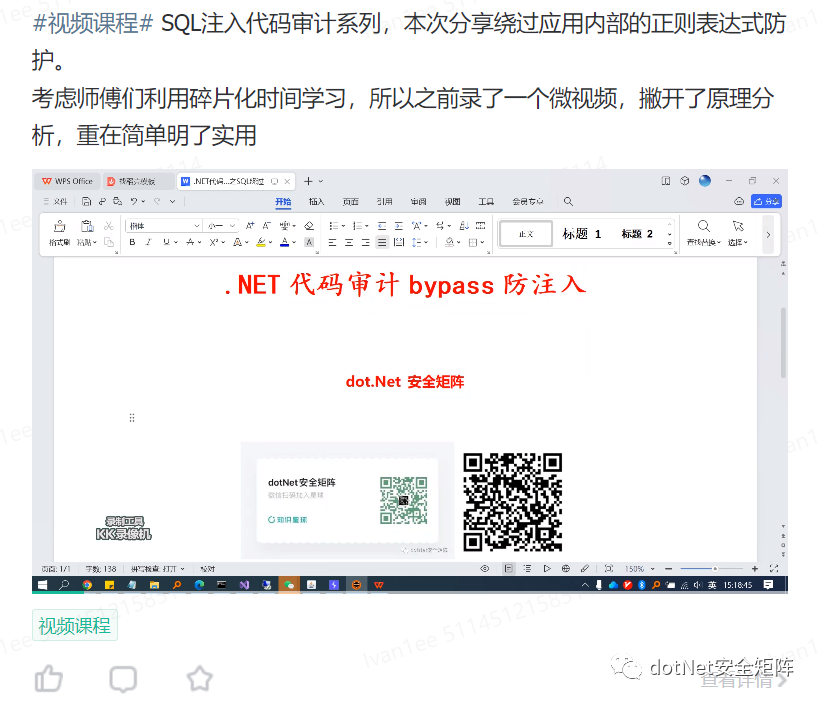Switch to the 页面 ribbon tab

pos(350,201)
